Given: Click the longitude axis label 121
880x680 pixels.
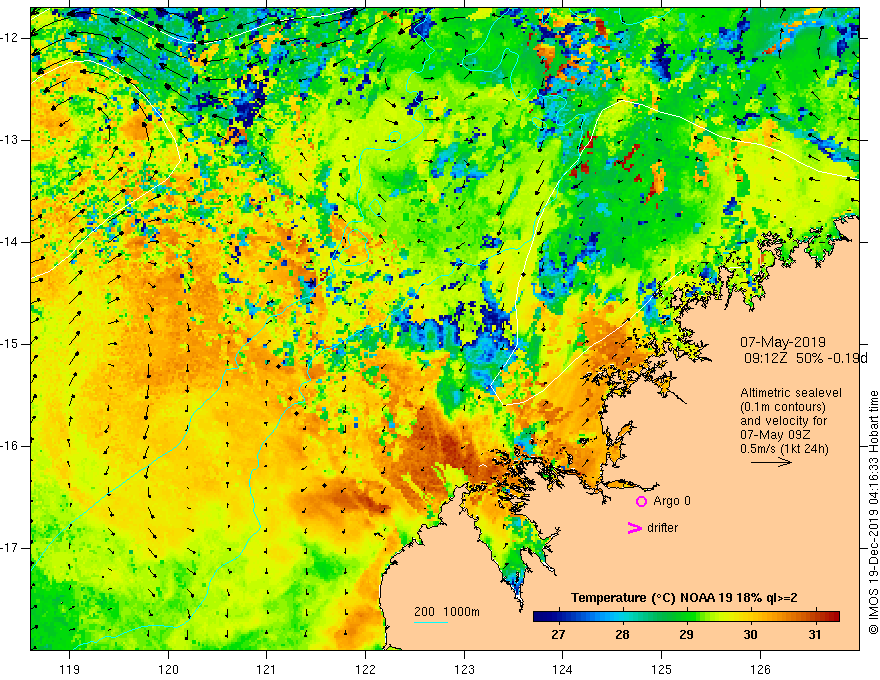Looking at the screenshot, I should click(x=267, y=669).
